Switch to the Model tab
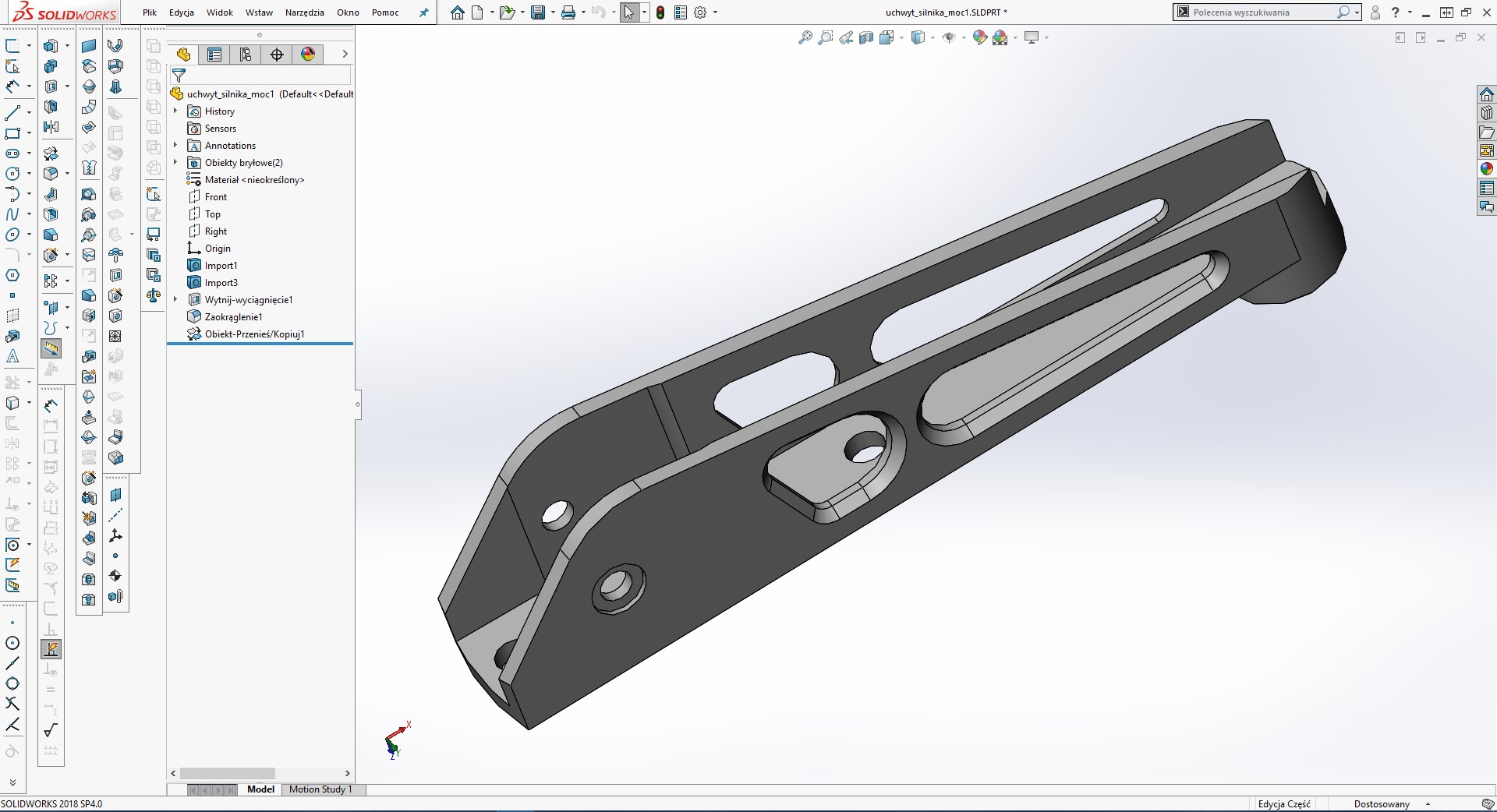This screenshot has height=812, width=1497. click(x=260, y=789)
